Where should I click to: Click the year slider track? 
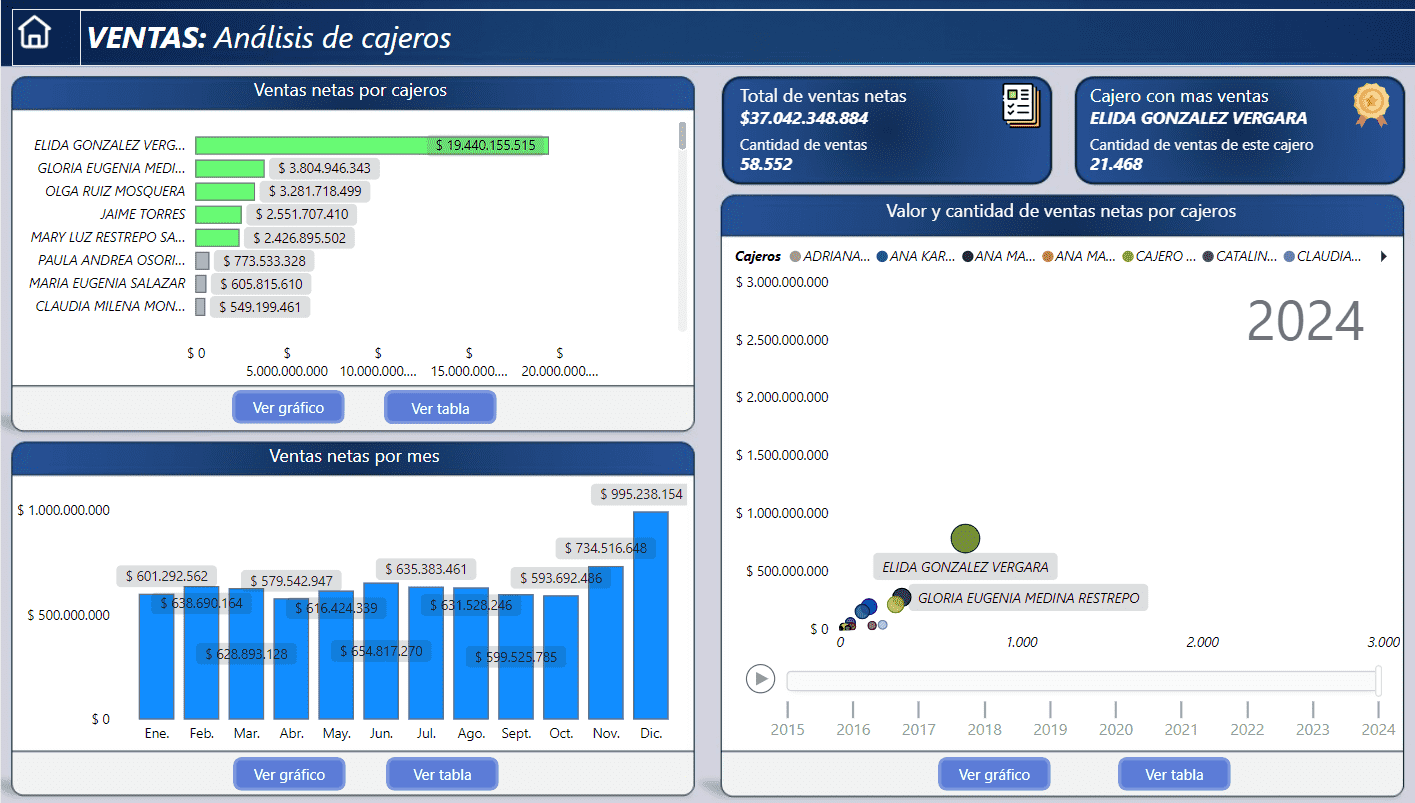[1082, 681]
